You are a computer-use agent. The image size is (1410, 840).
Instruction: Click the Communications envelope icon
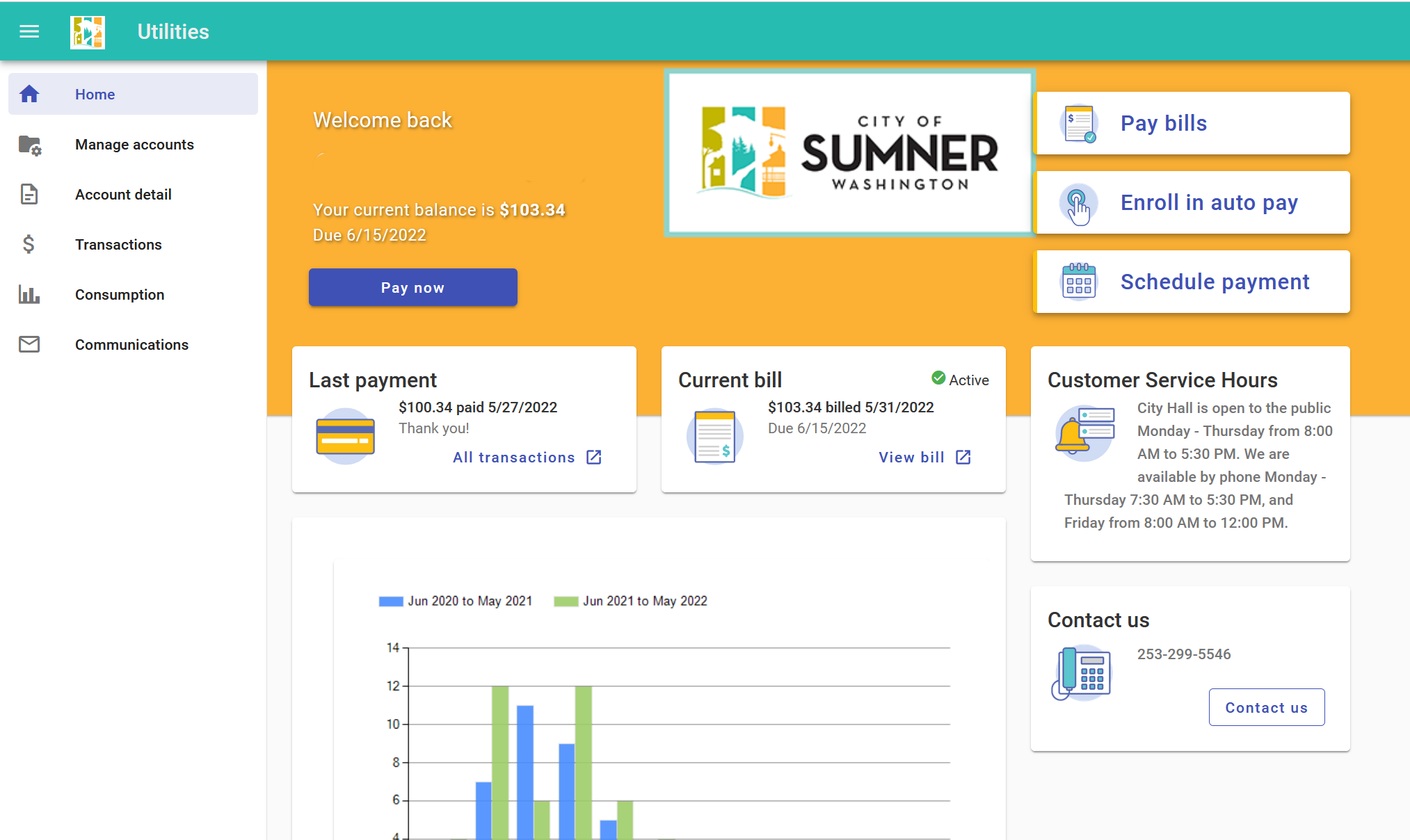tap(29, 345)
